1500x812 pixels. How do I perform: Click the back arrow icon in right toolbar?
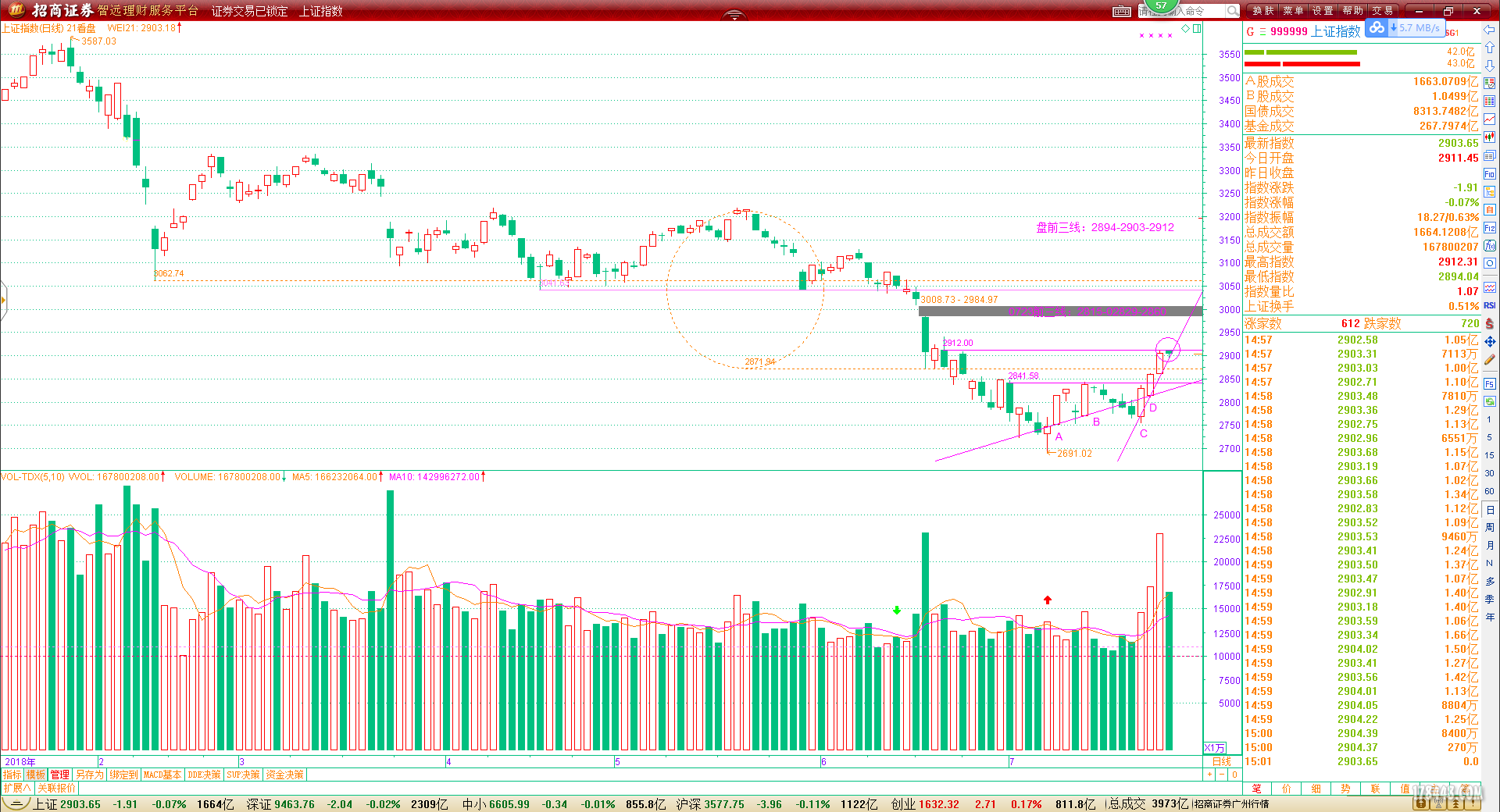point(1490,30)
